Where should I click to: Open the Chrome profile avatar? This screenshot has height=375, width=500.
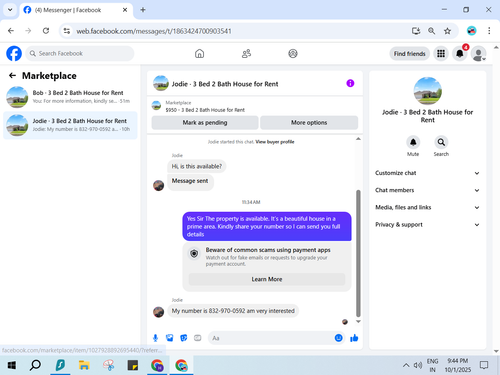(471, 31)
